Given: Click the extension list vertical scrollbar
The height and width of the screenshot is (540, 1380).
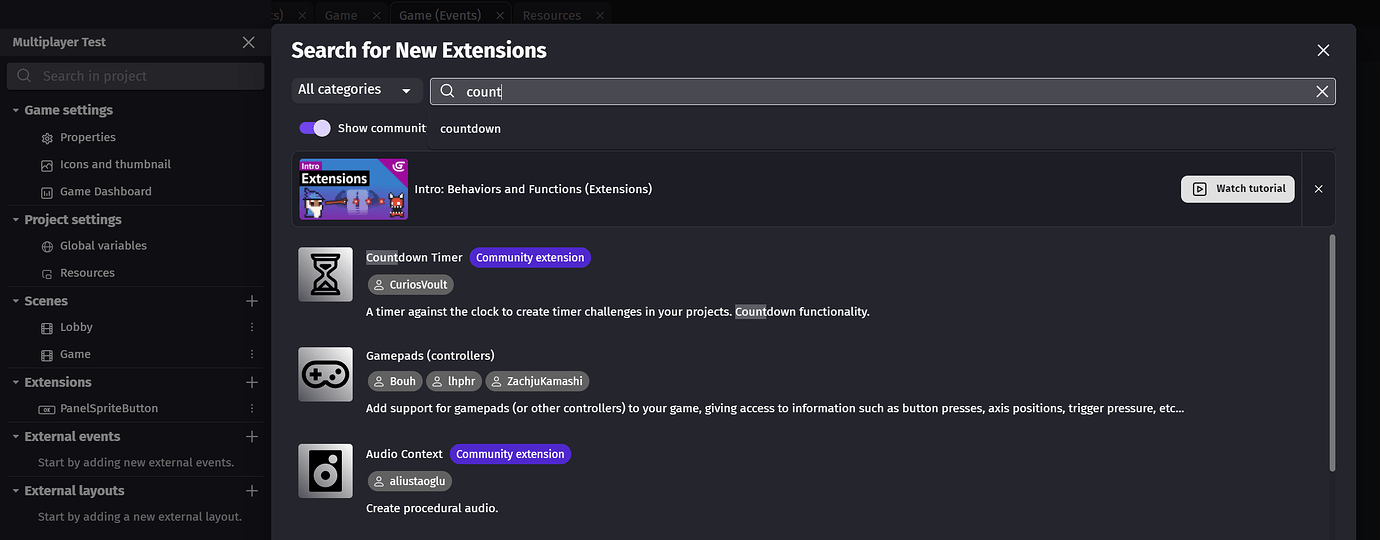Looking at the screenshot, I should (x=1331, y=352).
